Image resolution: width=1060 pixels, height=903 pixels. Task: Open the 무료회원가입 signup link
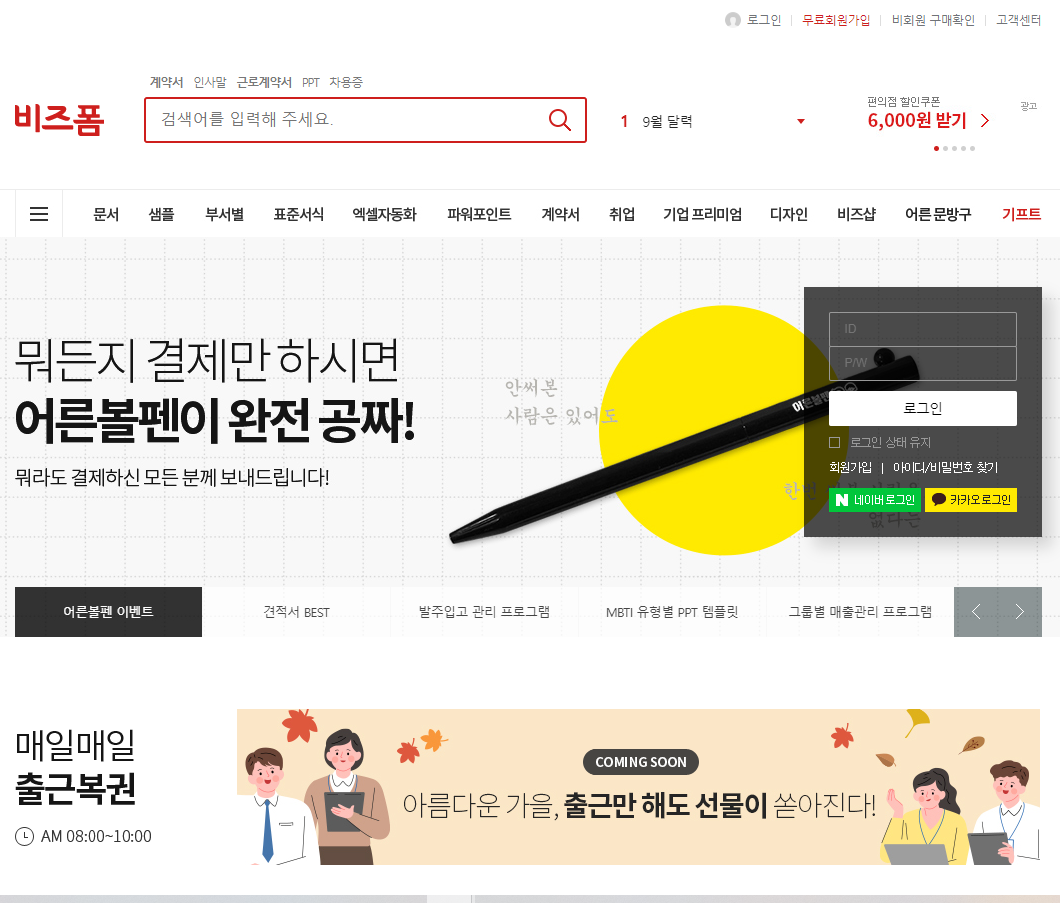coord(835,19)
